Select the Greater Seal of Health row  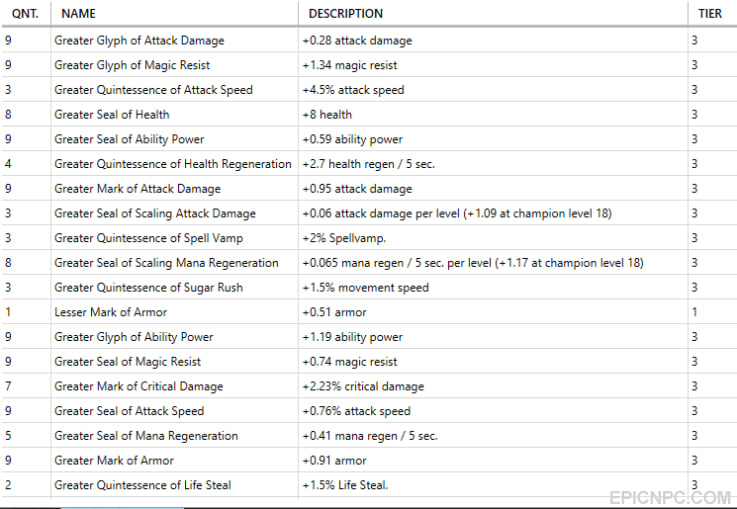368,114
